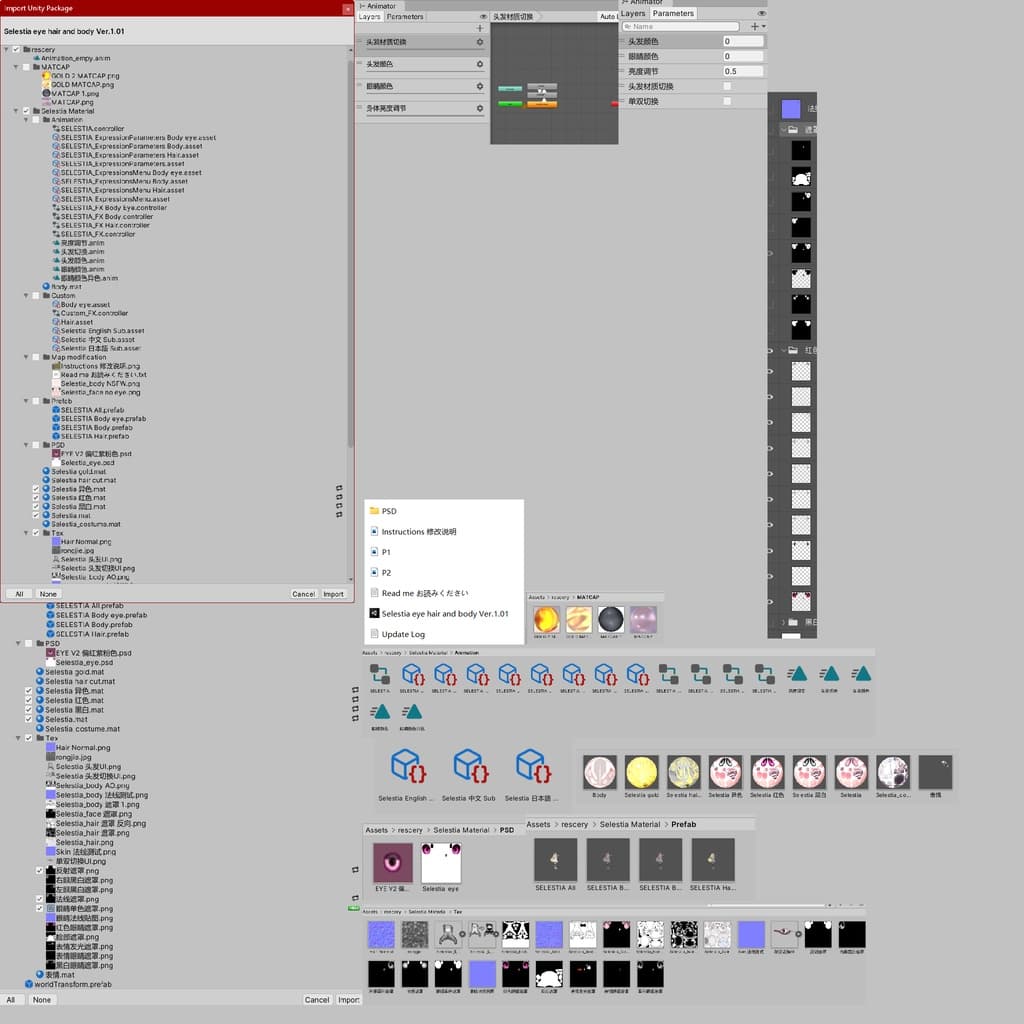The width and height of the screenshot is (1024, 1024).
Task: Click All button in upper import dialog
Action: 20,594
